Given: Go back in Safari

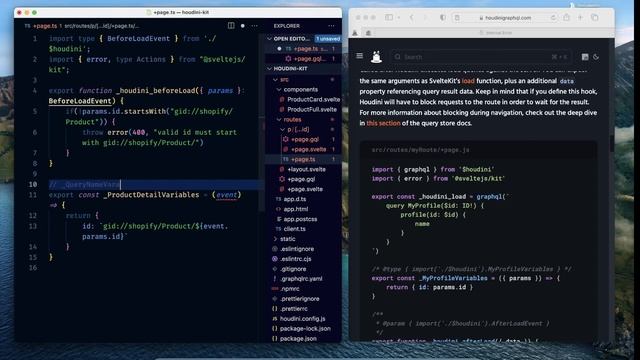Looking at the screenshot, I should click(411, 18).
